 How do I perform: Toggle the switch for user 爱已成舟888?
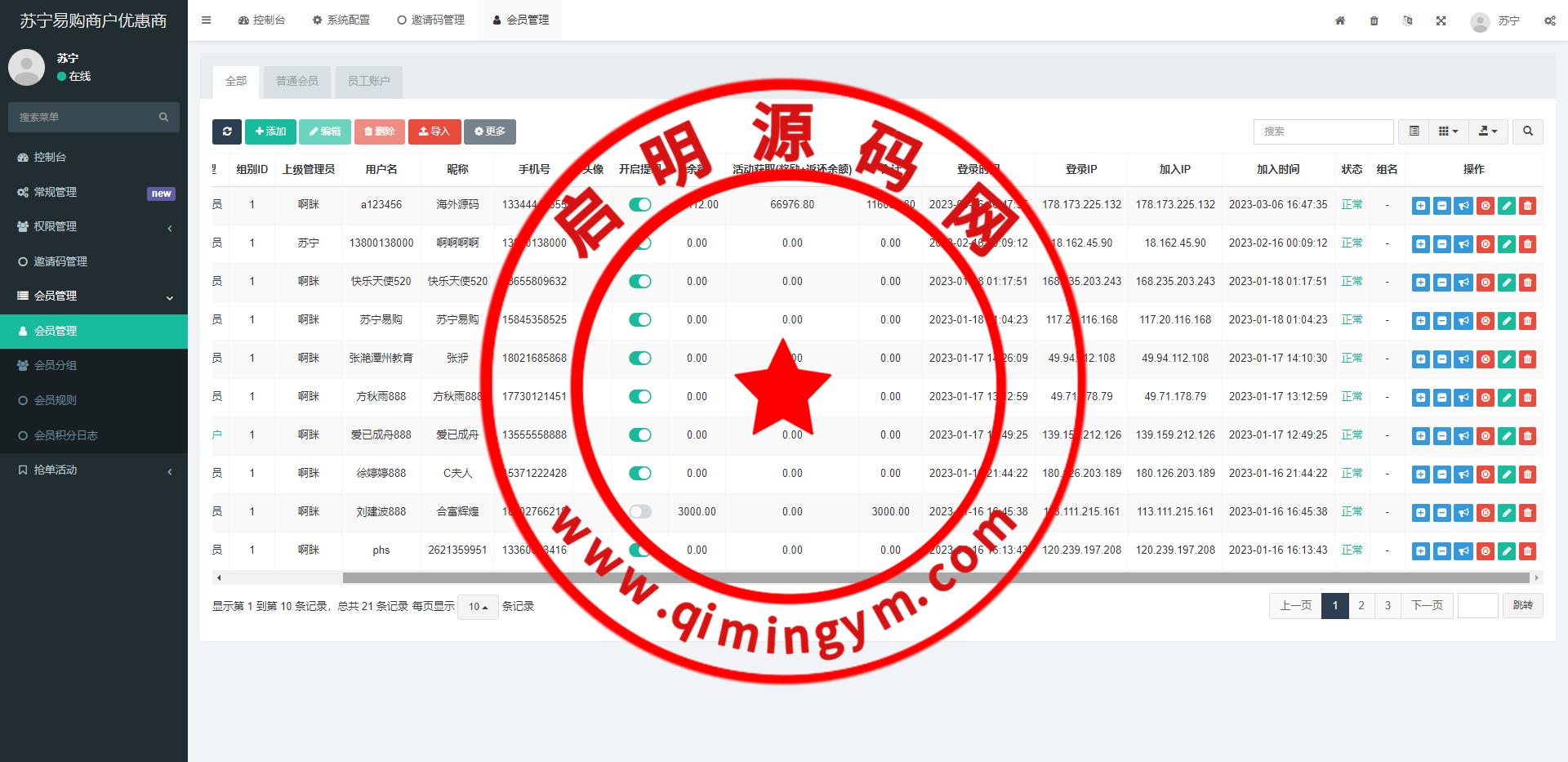[x=640, y=435]
